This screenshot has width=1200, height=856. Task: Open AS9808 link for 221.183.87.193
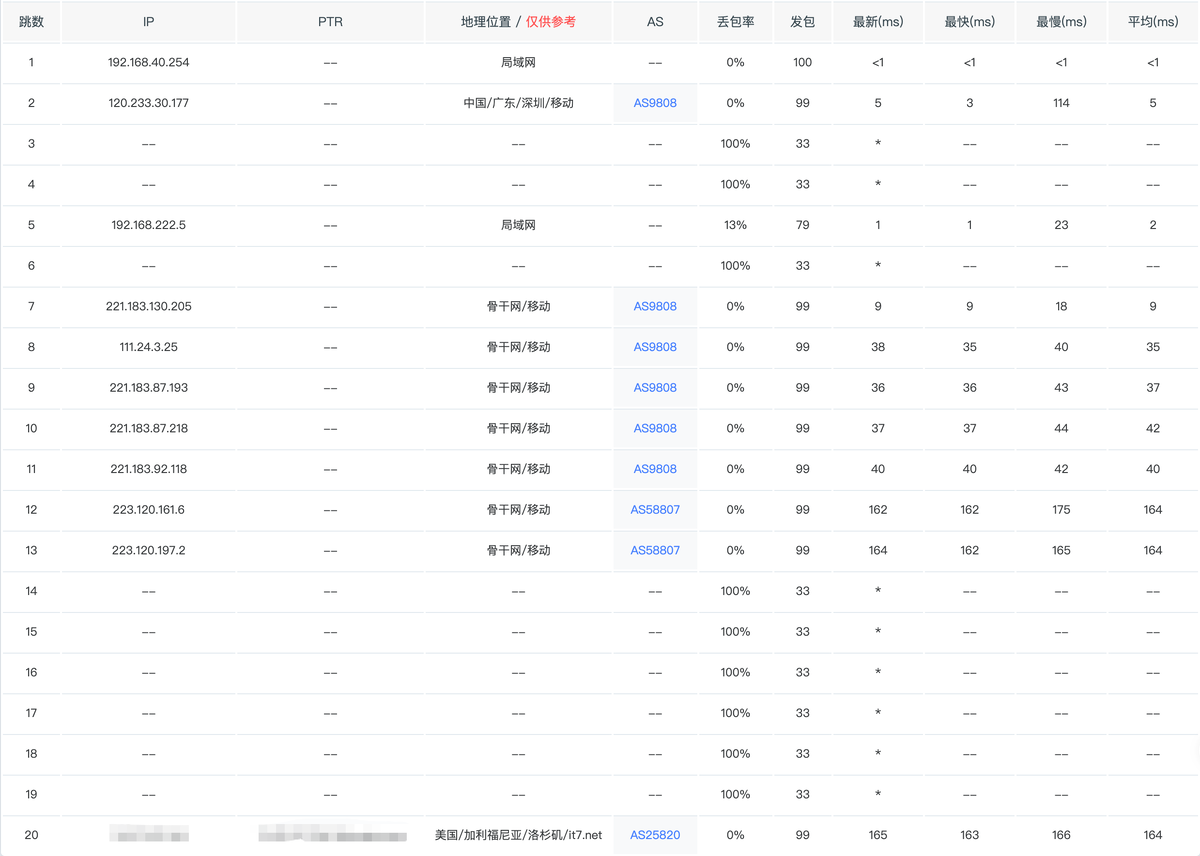(x=655, y=388)
